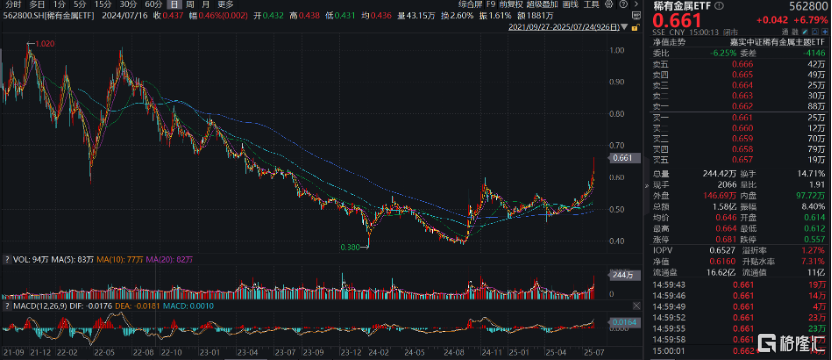Select the 买四 0.658 bid row
The image size is (832, 360).
[x=739, y=148]
